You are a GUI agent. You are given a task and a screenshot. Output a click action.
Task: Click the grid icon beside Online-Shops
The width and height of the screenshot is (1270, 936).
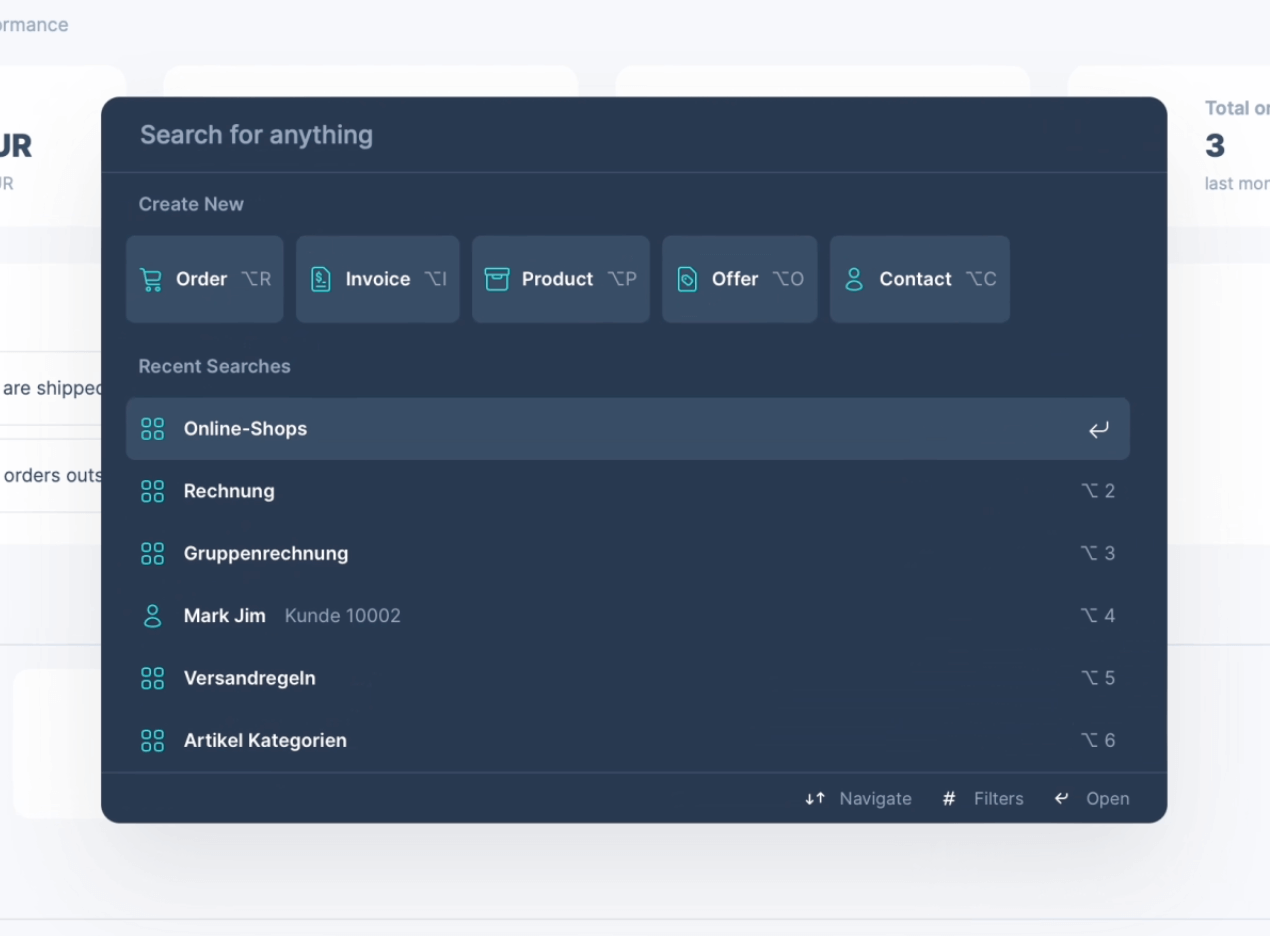click(x=152, y=429)
